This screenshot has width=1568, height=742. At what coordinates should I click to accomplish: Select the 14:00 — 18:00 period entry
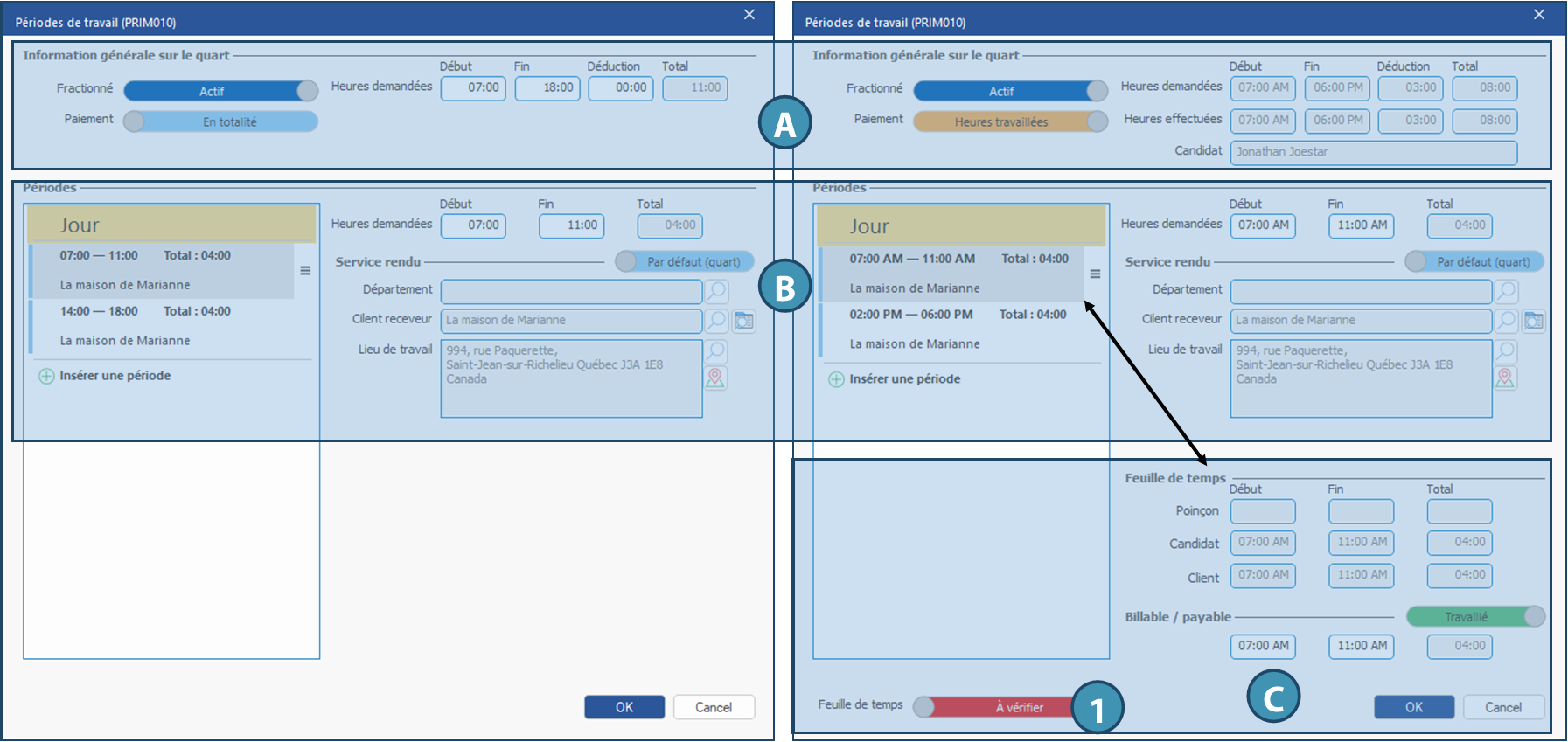(162, 325)
